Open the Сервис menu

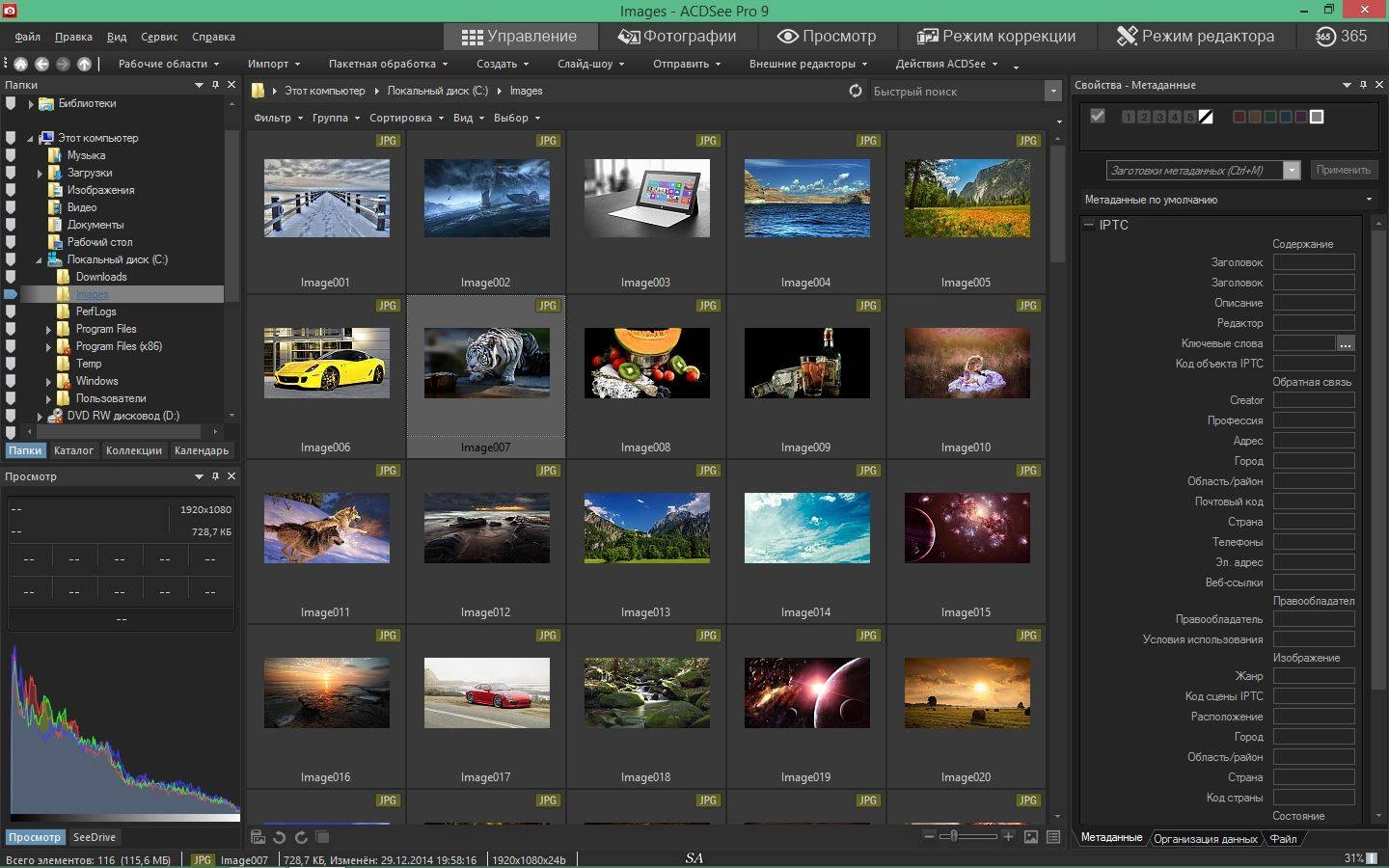coord(159,37)
